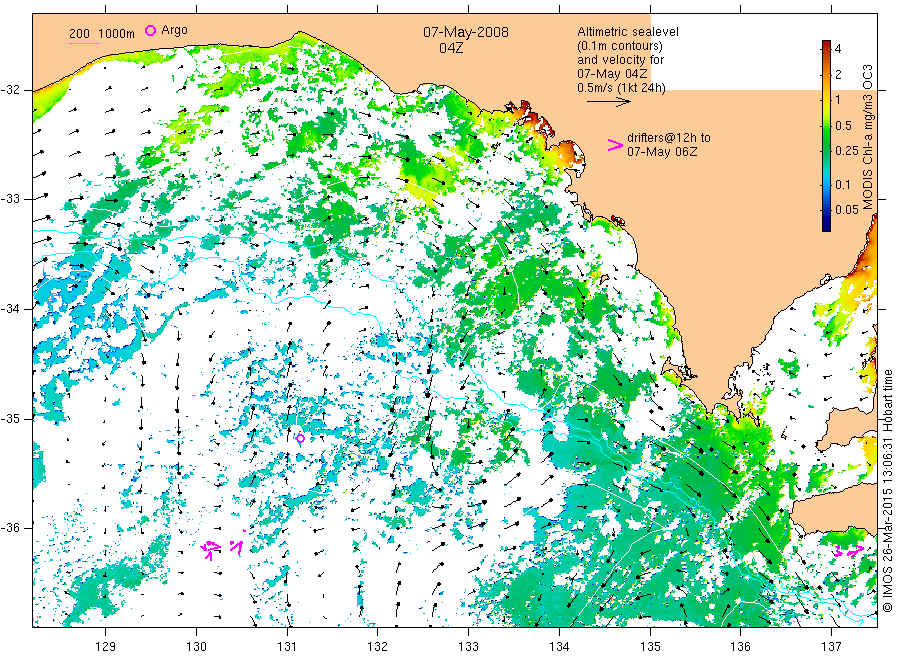Click the latitude label -35
The width and height of the screenshot is (900, 660).
pos(10,418)
